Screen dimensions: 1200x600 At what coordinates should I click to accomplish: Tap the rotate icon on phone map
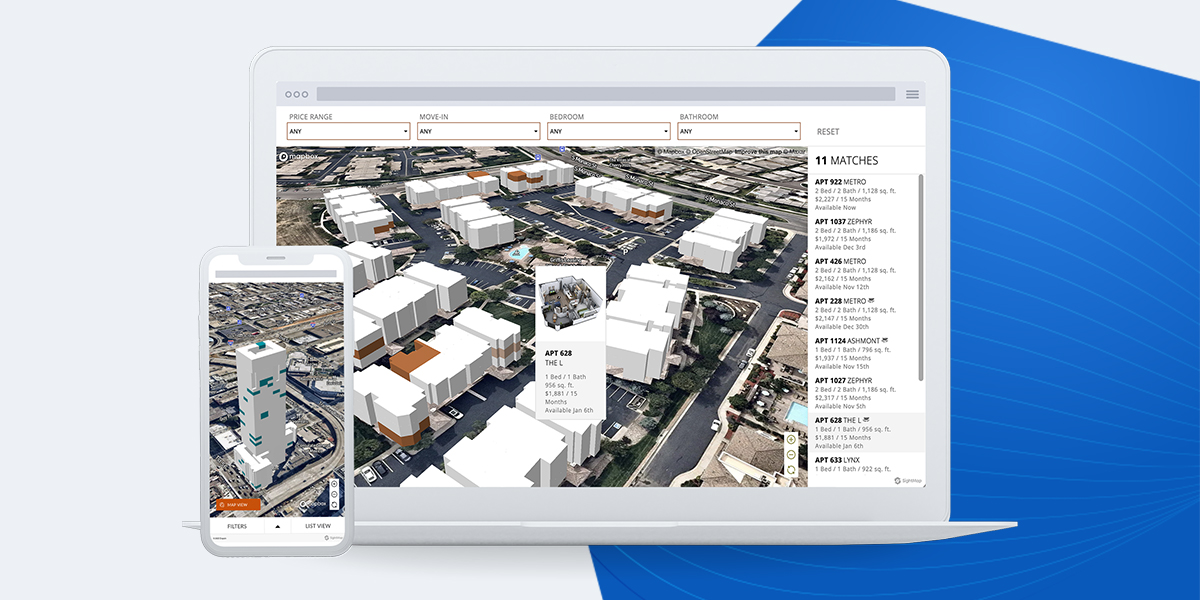click(334, 505)
